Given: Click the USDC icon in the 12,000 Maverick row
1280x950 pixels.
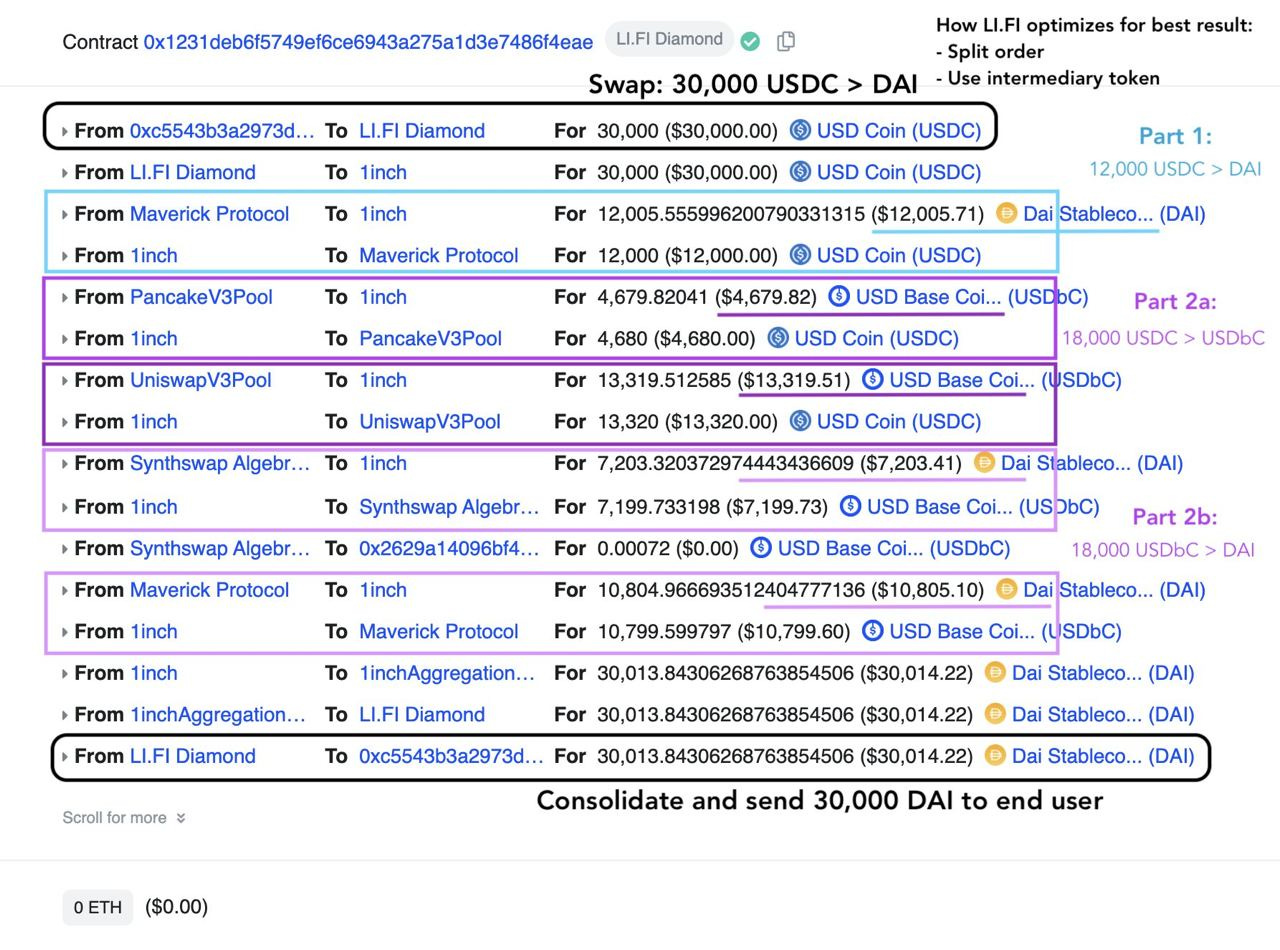Looking at the screenshot, I should [x=800, y=255].
